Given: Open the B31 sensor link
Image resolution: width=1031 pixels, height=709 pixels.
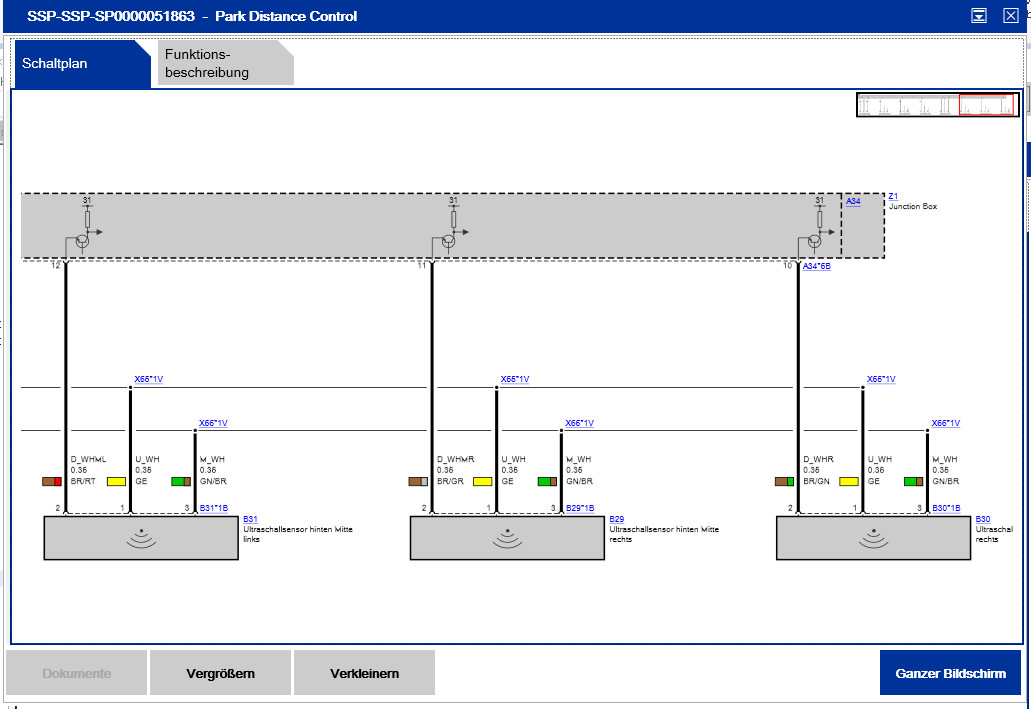Looking at the screenshot, I should 250,519.
